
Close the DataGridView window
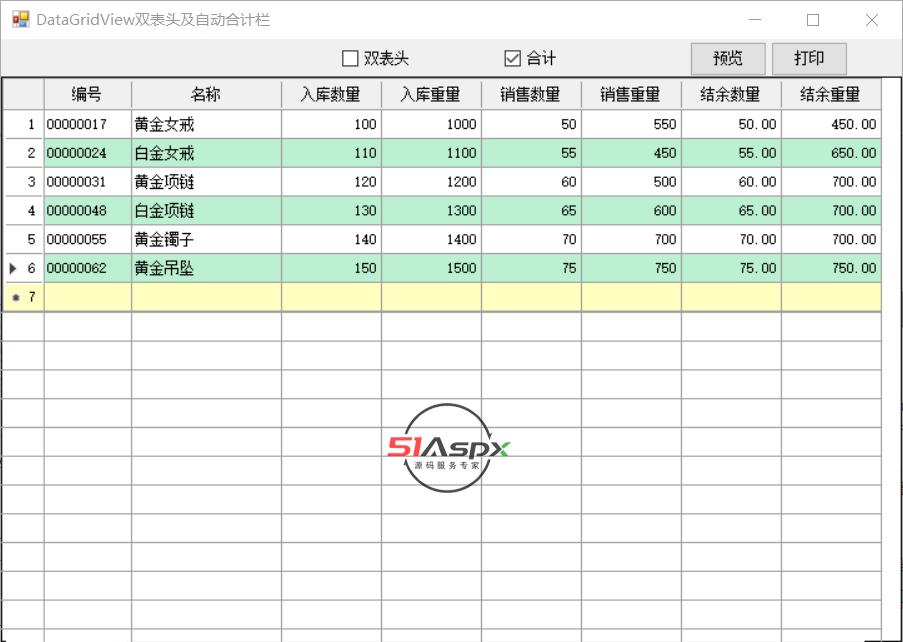(x=871, y=20)
